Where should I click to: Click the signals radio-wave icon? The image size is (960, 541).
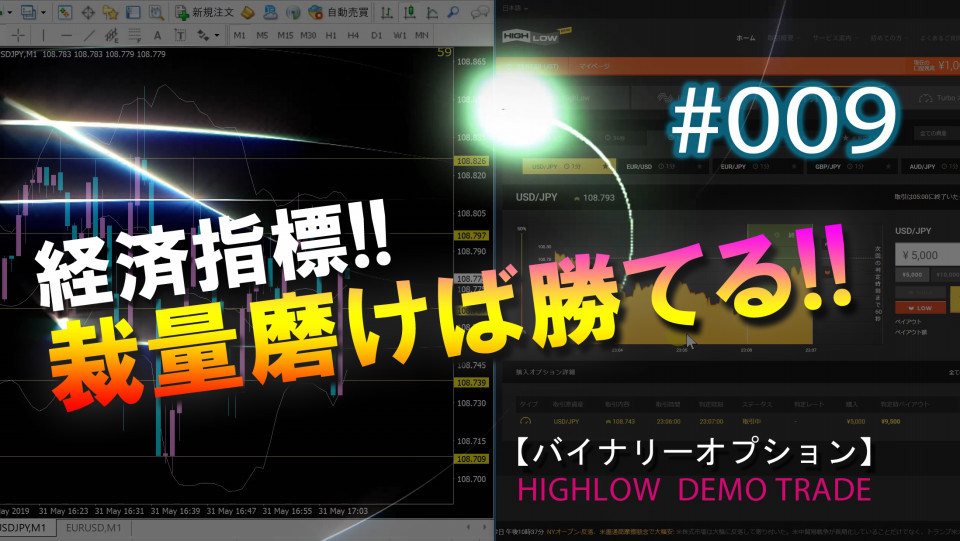coord(293,12)
